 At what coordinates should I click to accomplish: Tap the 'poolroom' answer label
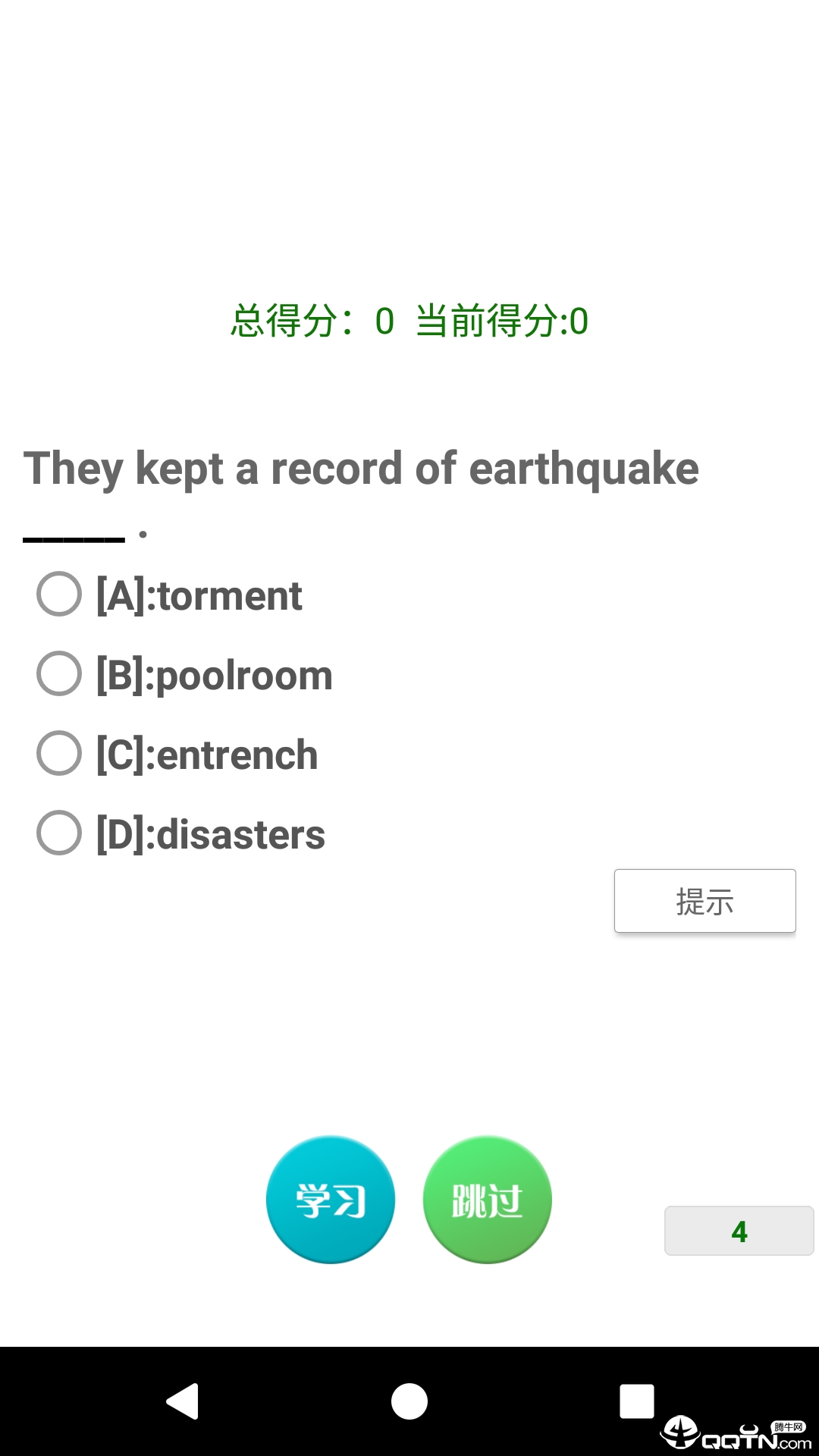point(215,675)
